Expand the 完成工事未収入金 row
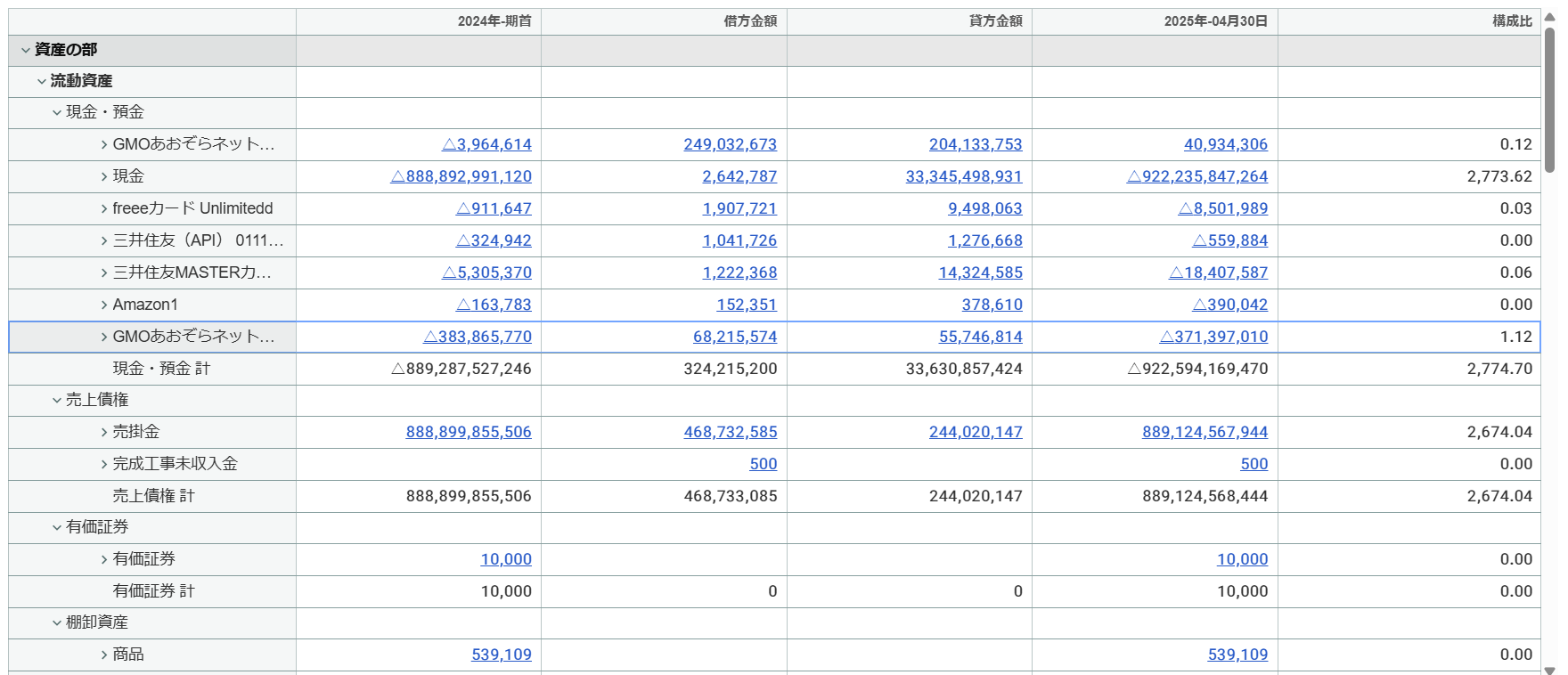 [104, 464]
